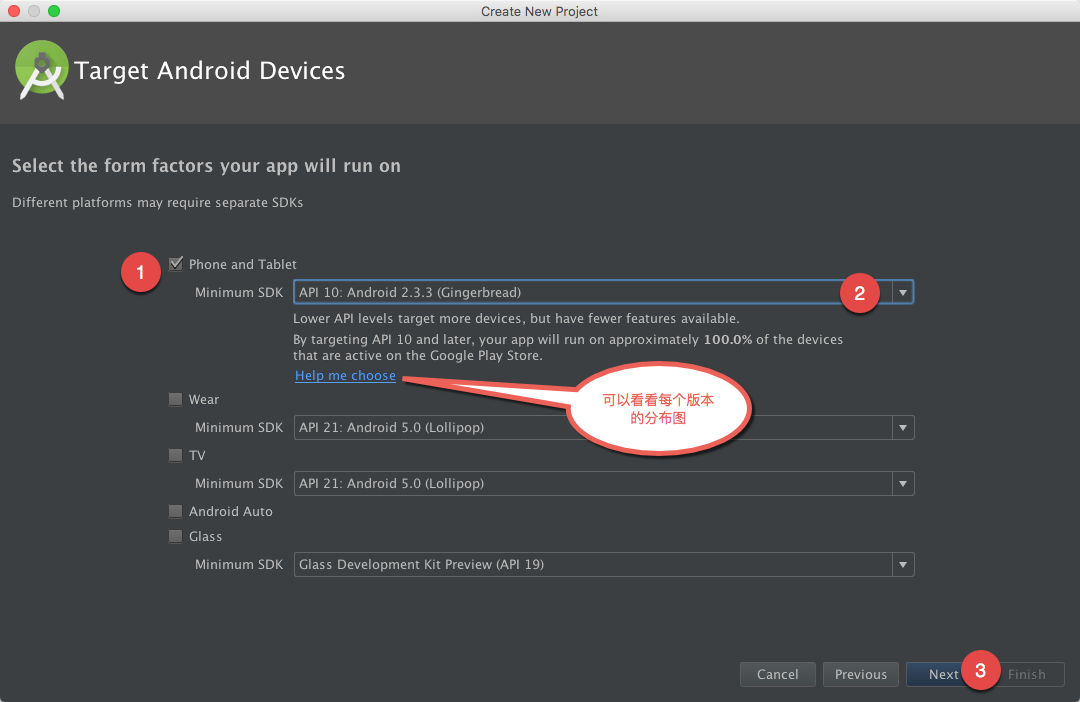Click the Glass SDK dropdown arrow icon
This screenshot has width=1080, height=702.
[x=903, y=564]
